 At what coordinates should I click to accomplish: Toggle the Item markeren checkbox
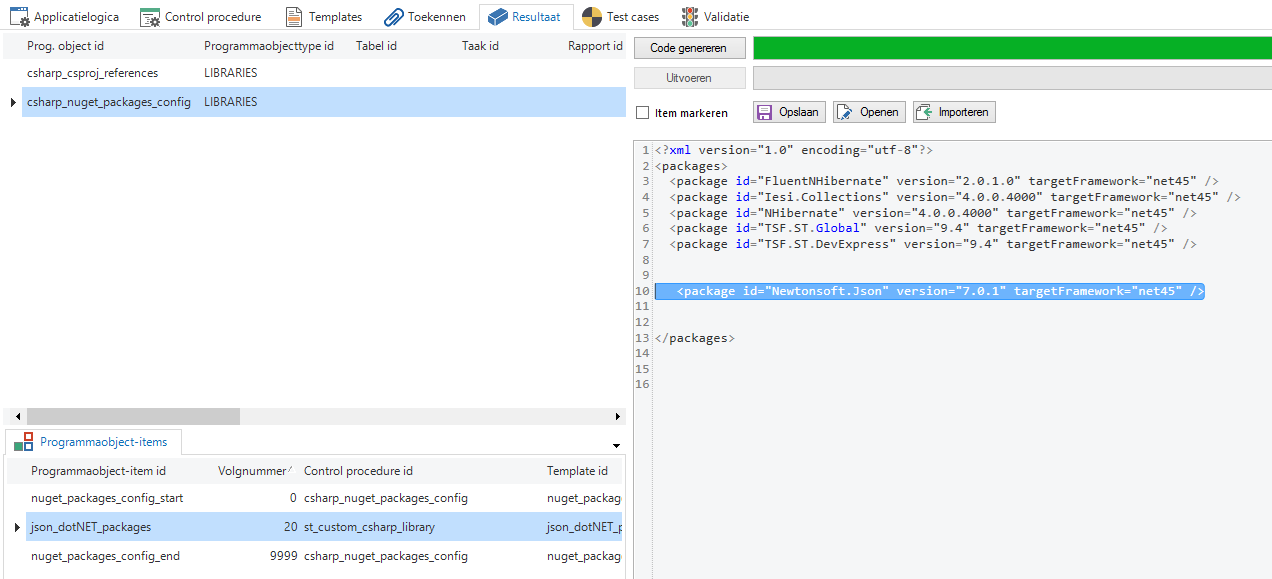point(643,113)
